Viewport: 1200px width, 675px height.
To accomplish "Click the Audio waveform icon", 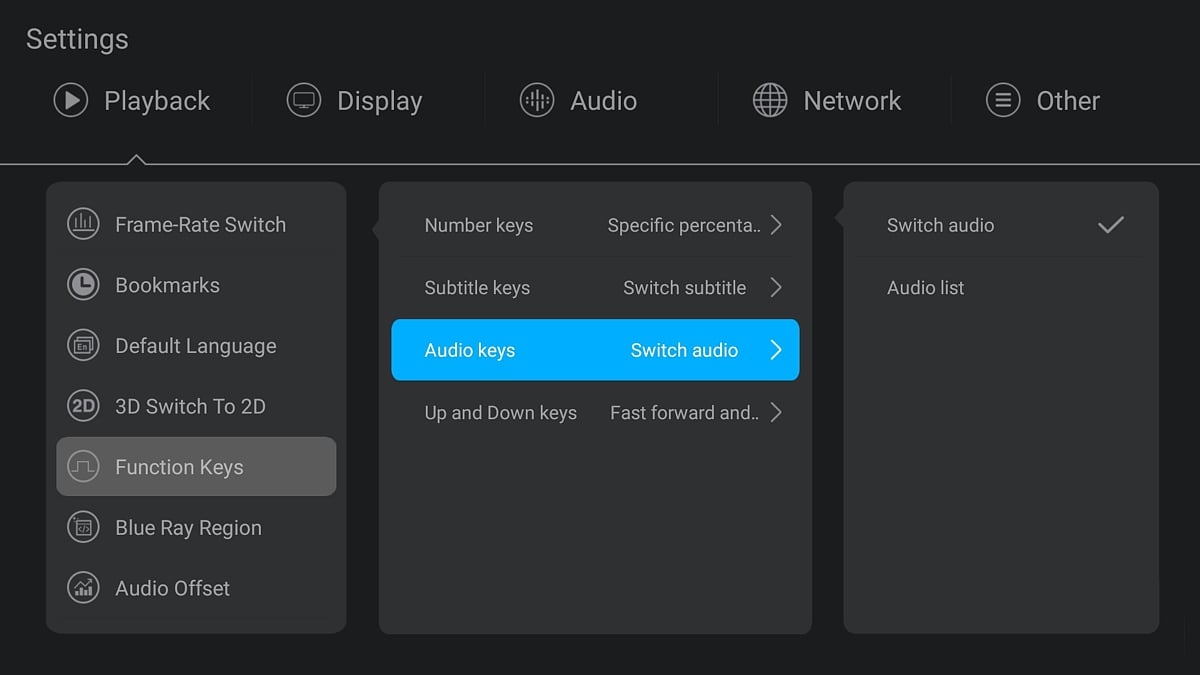I will [x=537, y=101].
